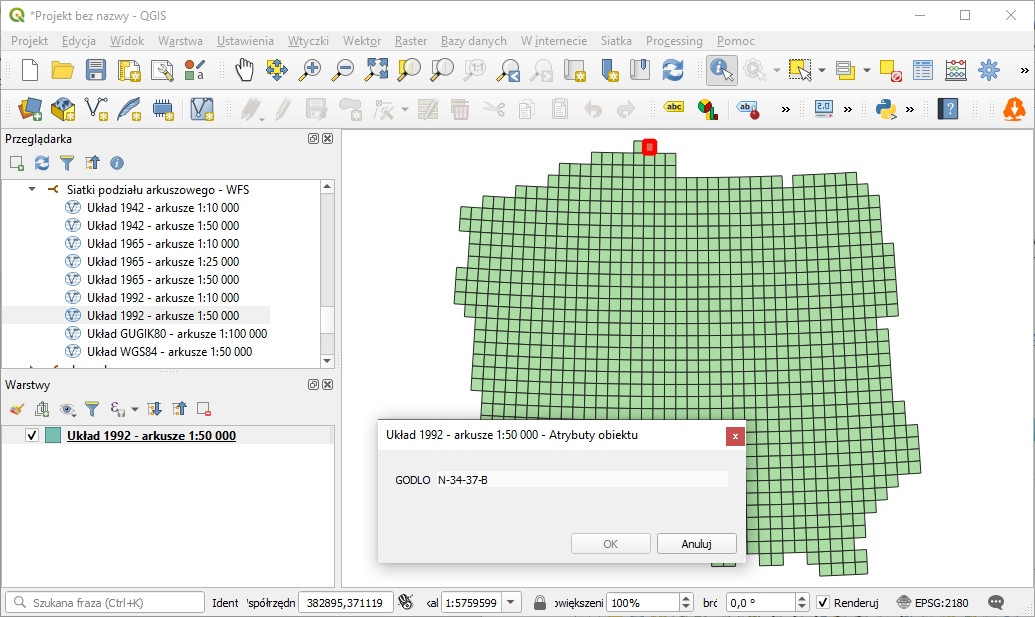
Task: Select the Pan Map hand tool
Action: [x=245, y=70]
